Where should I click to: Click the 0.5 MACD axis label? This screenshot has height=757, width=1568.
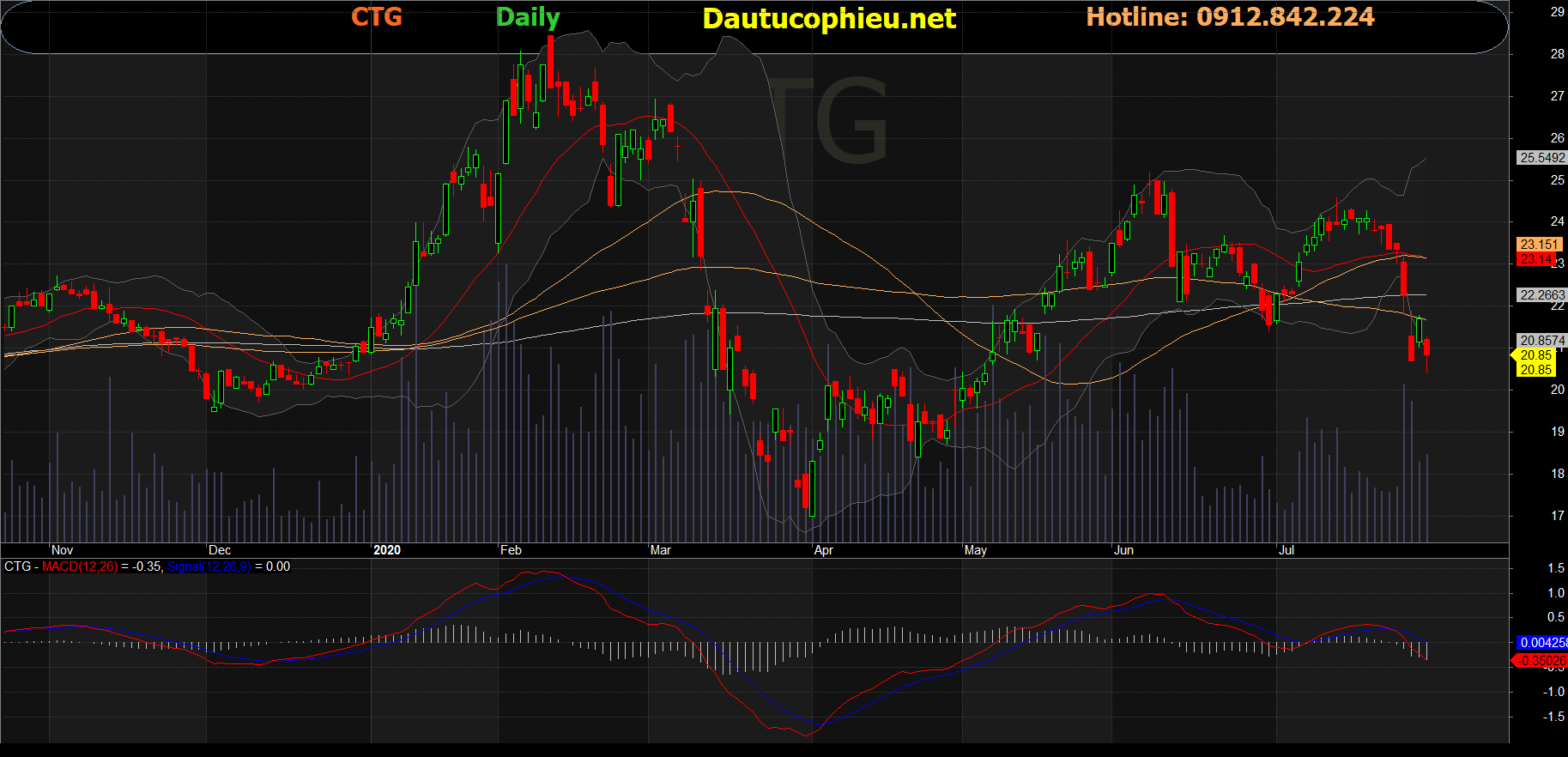[x=1556, y=617]
